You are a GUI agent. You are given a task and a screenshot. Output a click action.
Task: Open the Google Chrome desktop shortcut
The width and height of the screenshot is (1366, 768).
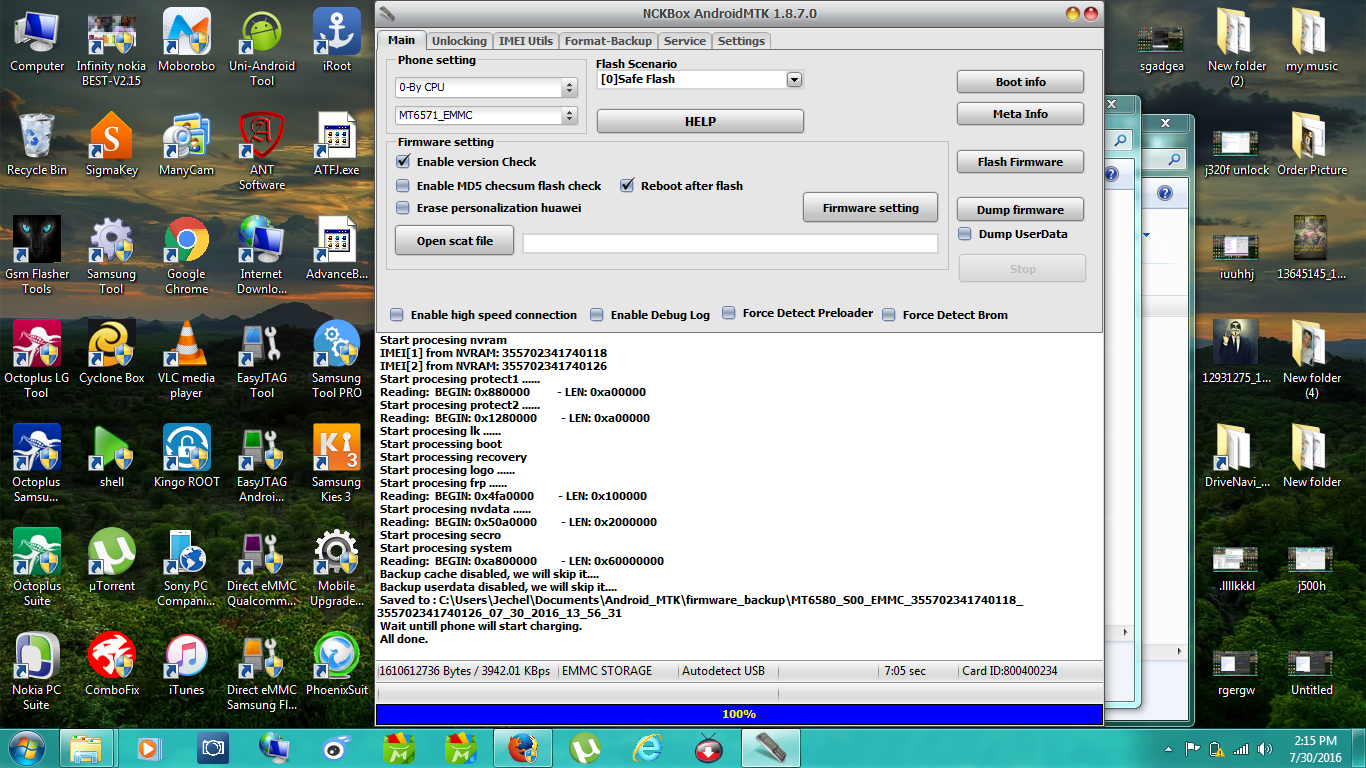pos(186,242)
